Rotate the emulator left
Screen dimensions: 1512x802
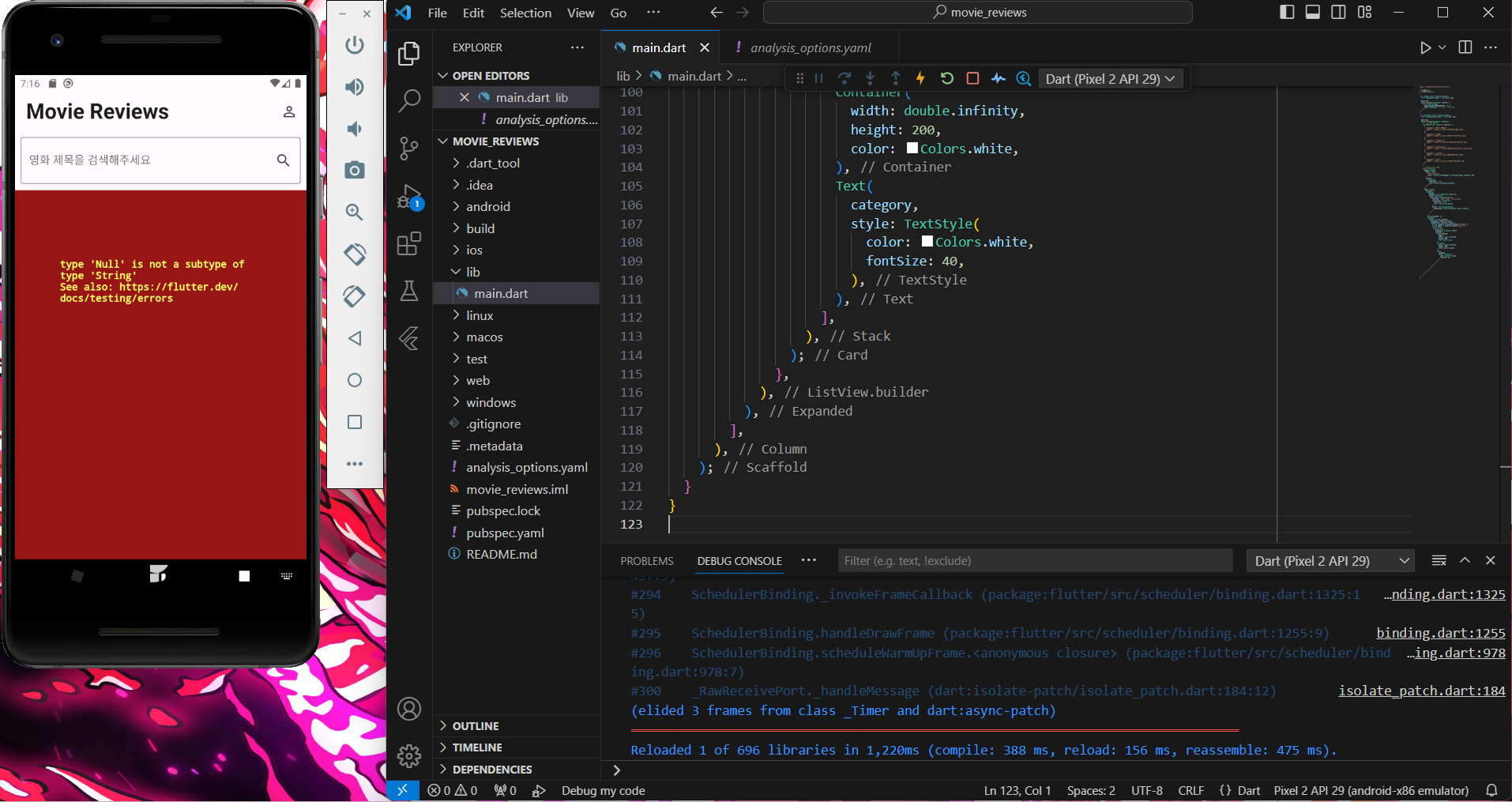click(x=355, y=254)
